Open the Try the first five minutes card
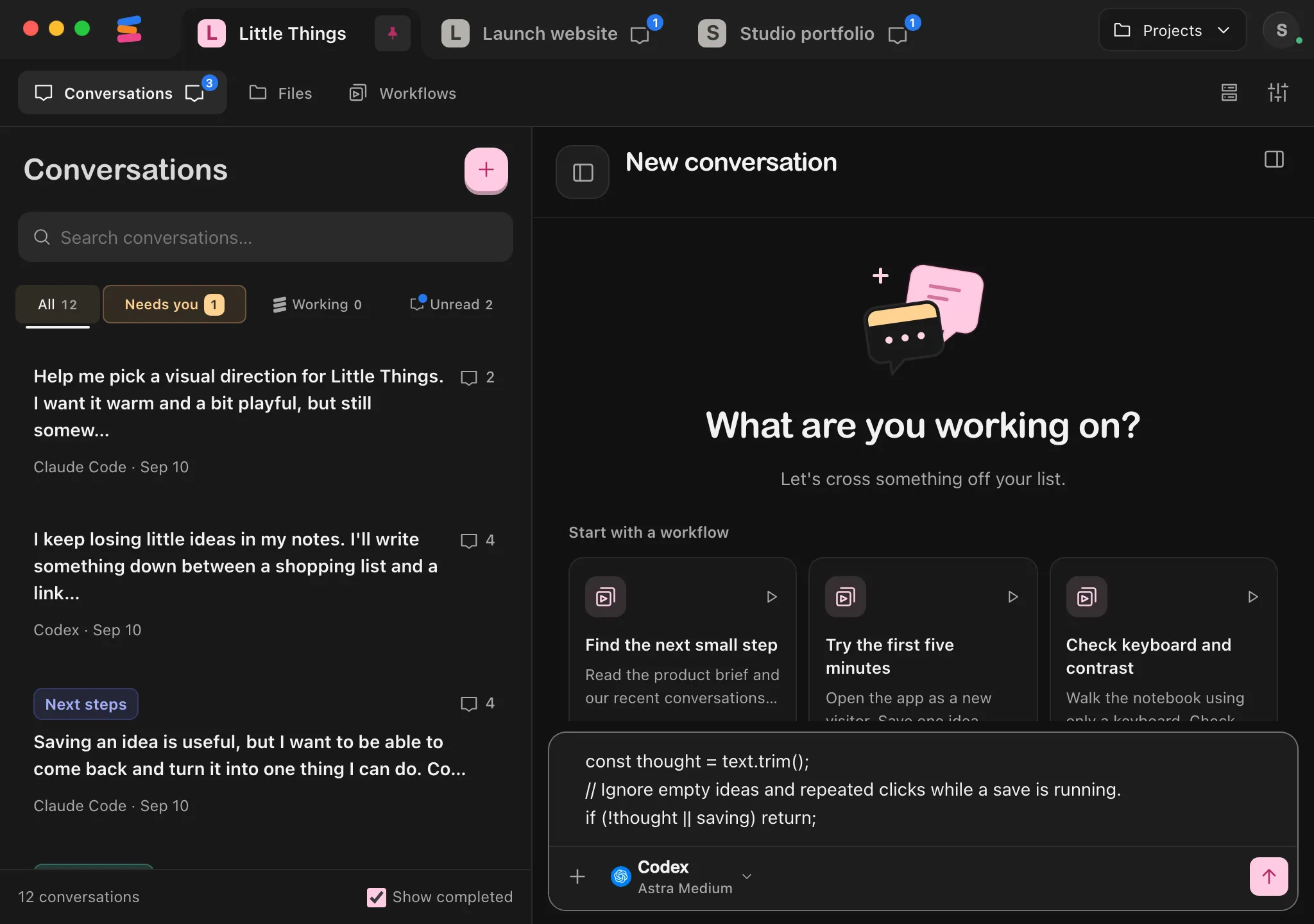This screenshot has width=1314, height=924. point(923,639)
